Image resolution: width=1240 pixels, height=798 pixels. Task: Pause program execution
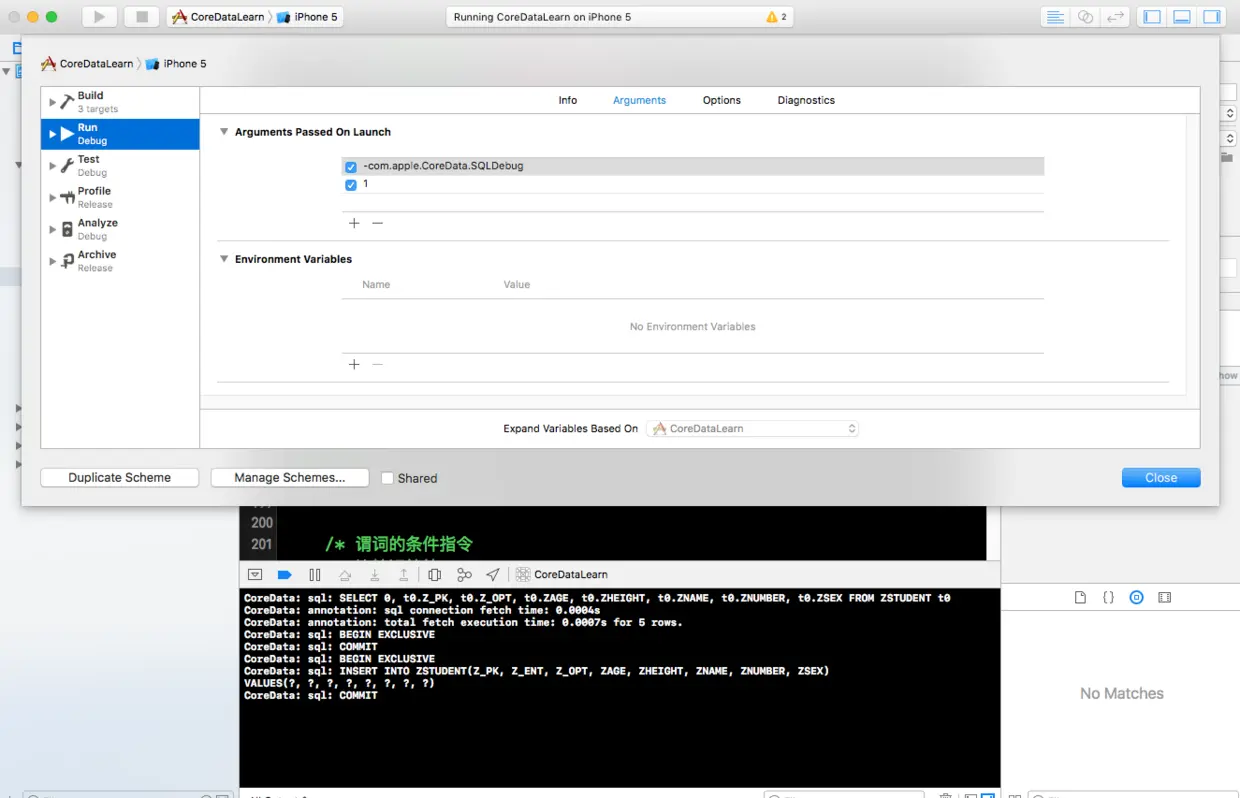315,575
